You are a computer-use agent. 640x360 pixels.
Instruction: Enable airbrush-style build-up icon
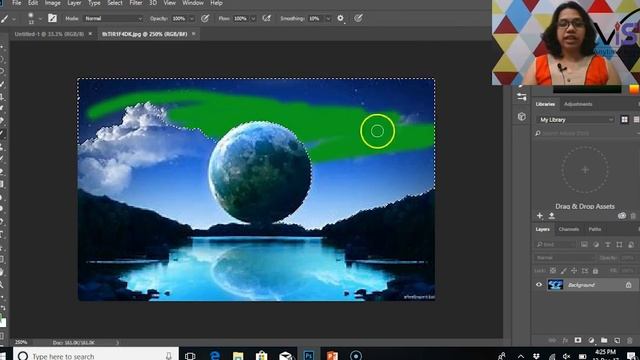(267, 18)
